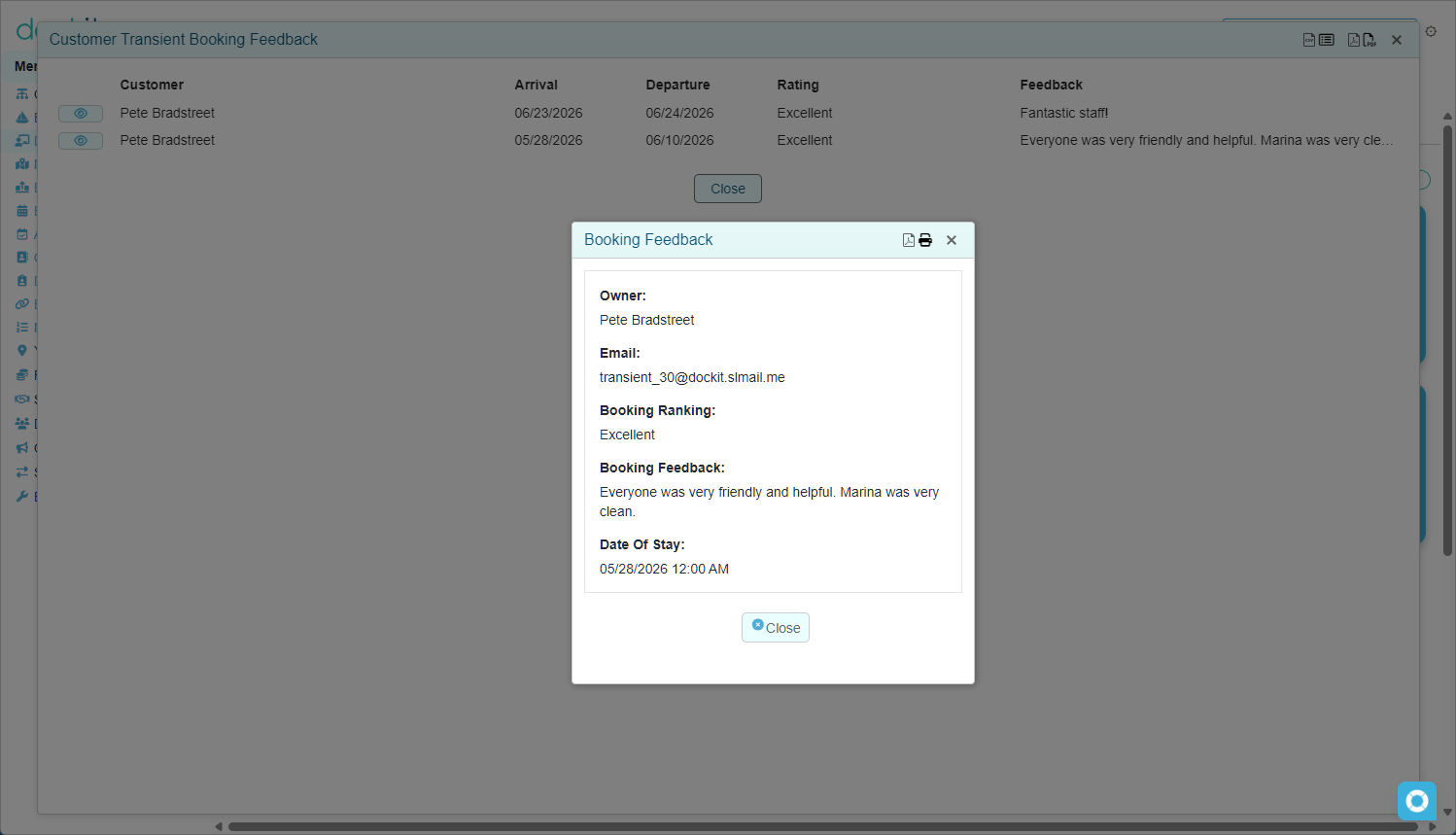Click the address book icon in the sidebar
1456x835 pixels.
(x=22, y=258)
